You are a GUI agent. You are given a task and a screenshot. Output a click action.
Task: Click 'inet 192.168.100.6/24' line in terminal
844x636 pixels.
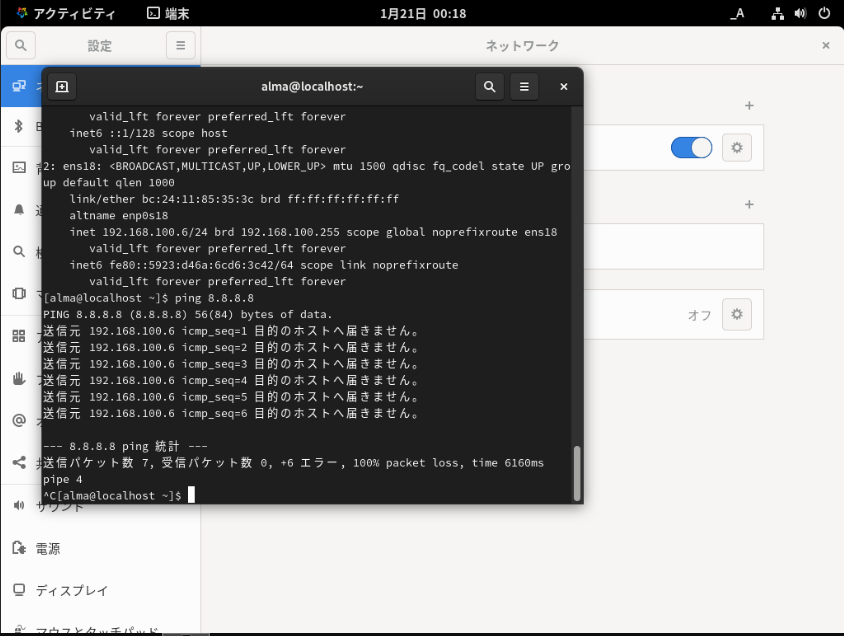[313, 232]
